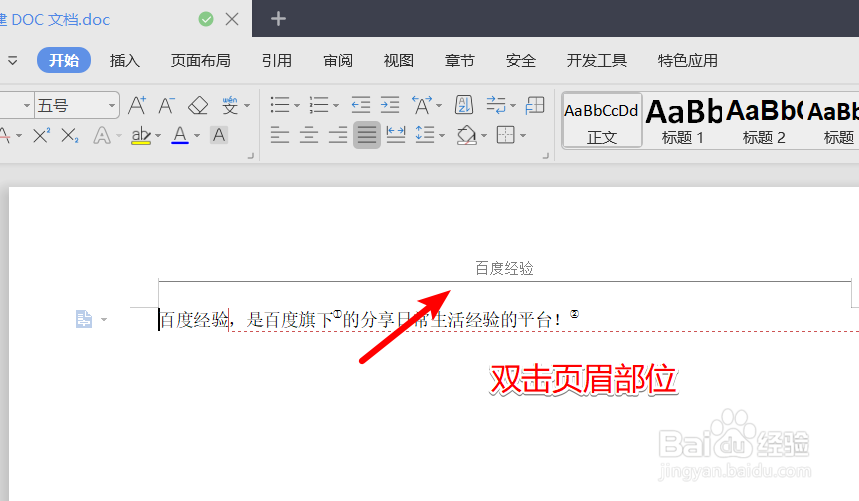The width and height of the screenshot is (859, 501).
Task: Open the font dialog launcher corner arrow
Action: pyautogui.click(x=251, y=156)
